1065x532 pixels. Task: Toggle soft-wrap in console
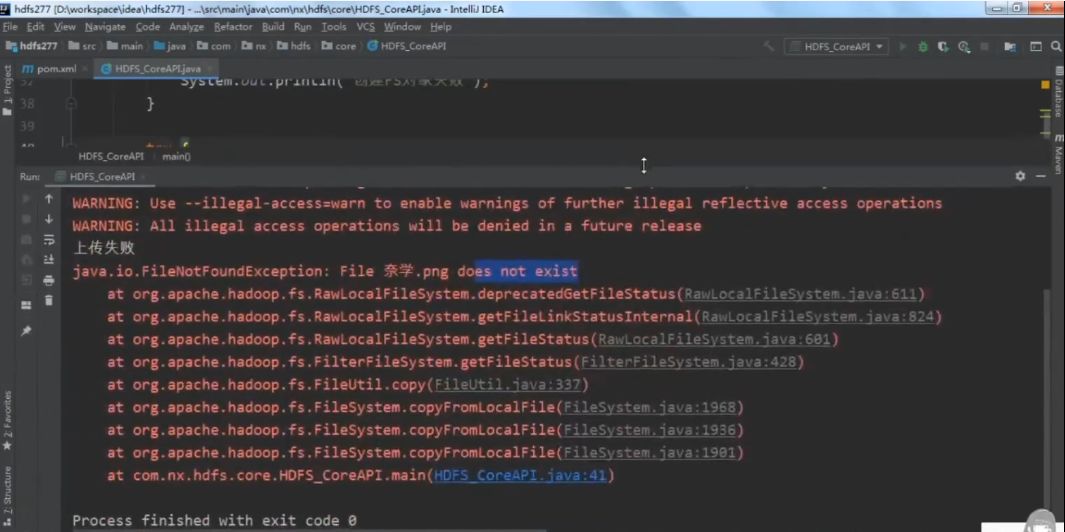48,240
